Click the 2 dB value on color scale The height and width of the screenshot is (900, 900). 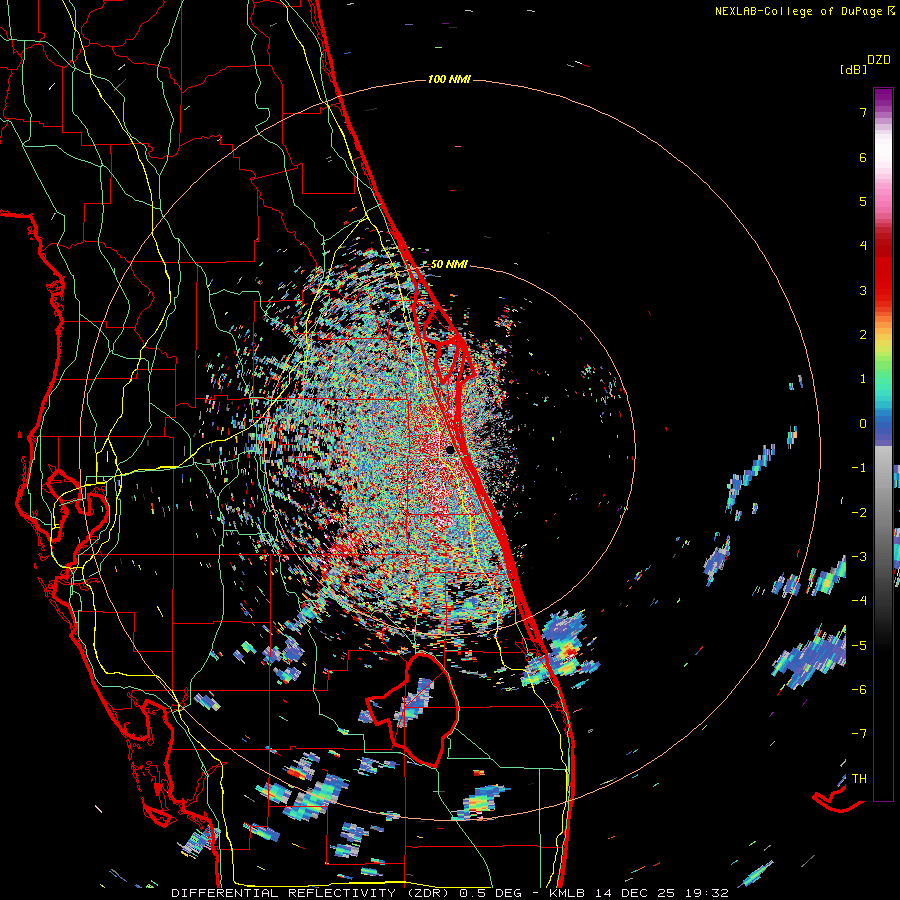863,335
